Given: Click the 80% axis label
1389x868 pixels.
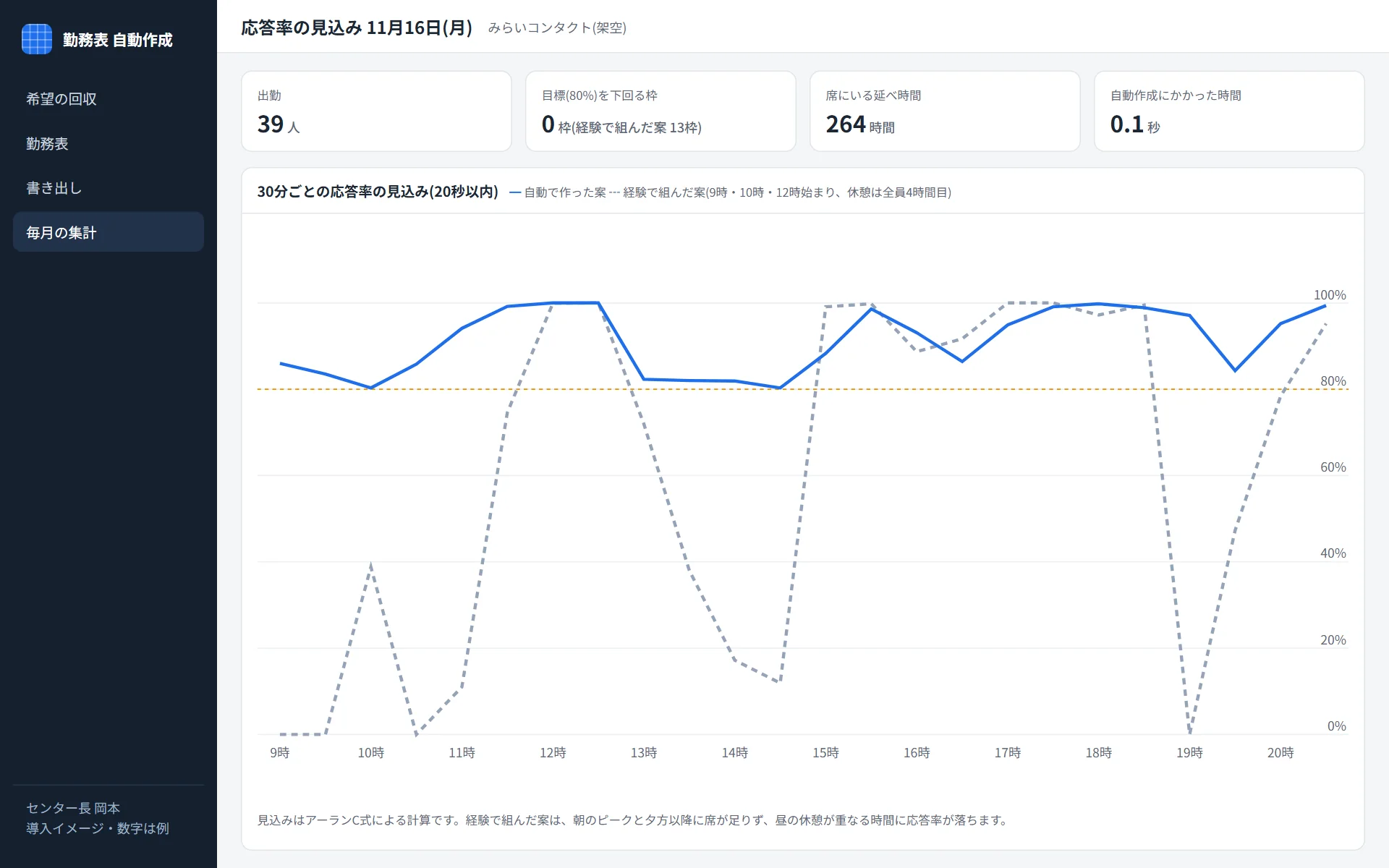Looking at the screenshot, I should pos(1333,381).
